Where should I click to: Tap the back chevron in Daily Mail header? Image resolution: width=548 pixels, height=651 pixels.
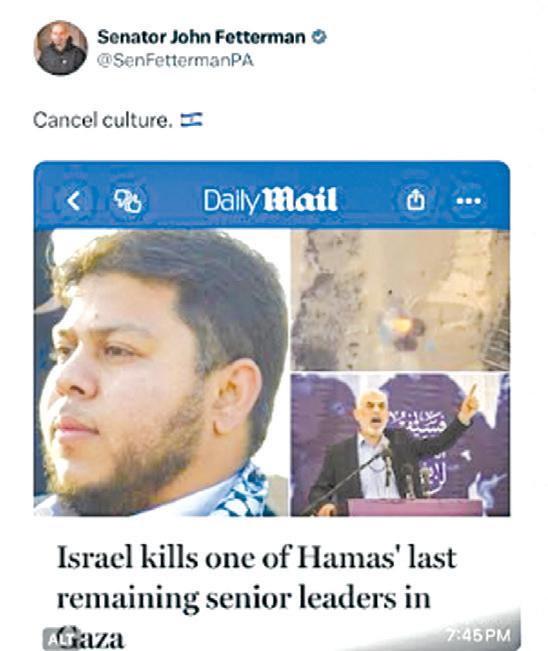pos(74,201)
